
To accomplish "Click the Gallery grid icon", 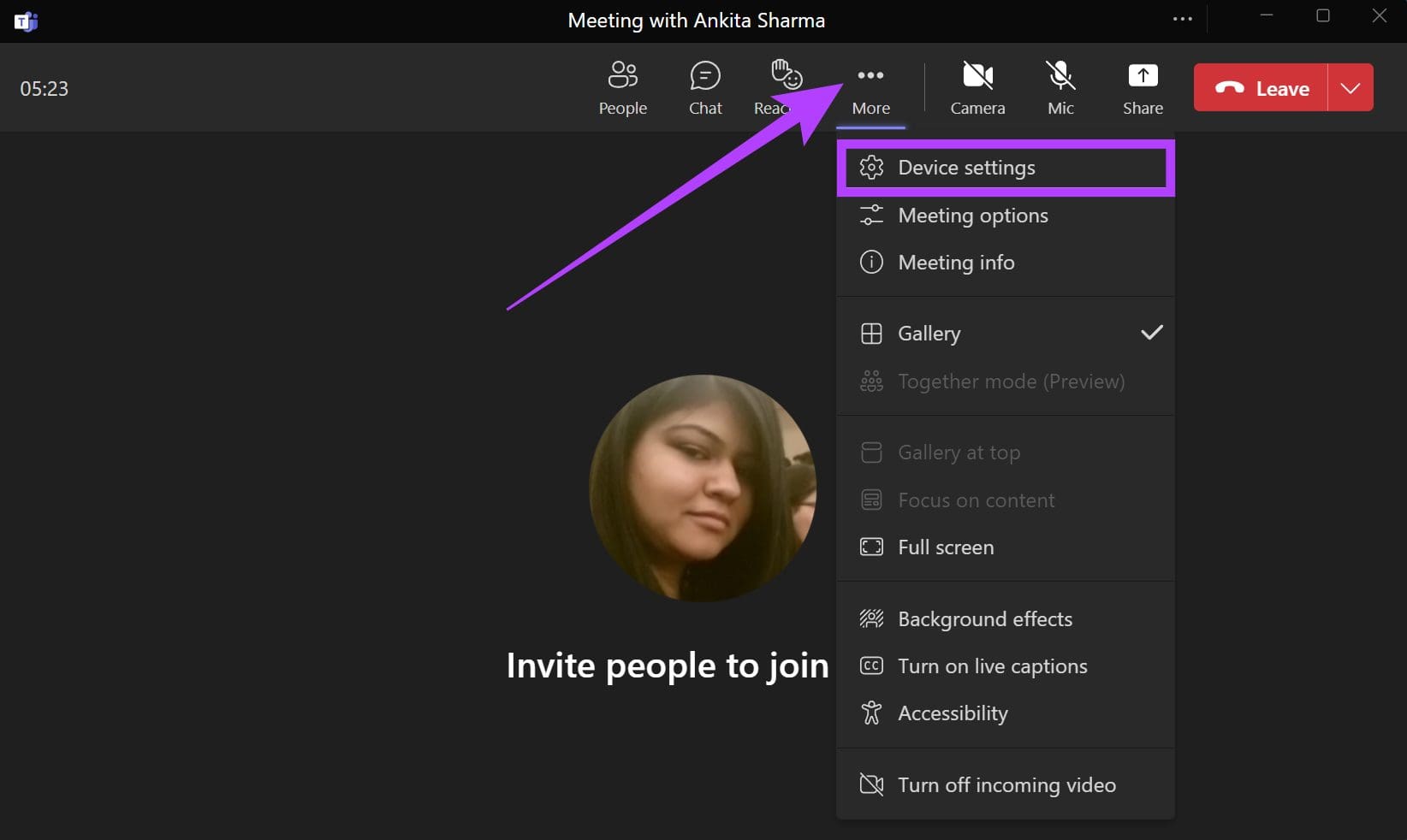I will pyautogui.click(x=871, y=334).
